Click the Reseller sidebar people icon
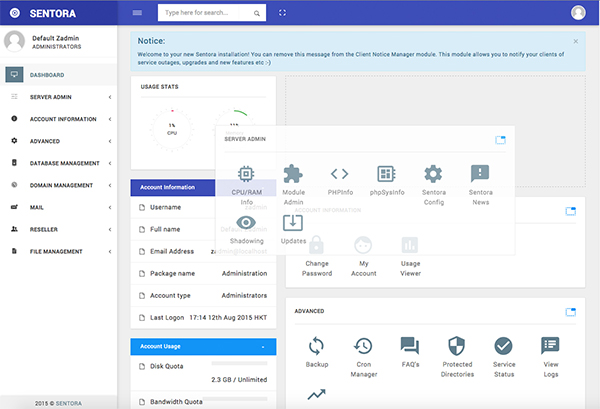Screen dimensions: 600x409 click(x=14, y=229)
